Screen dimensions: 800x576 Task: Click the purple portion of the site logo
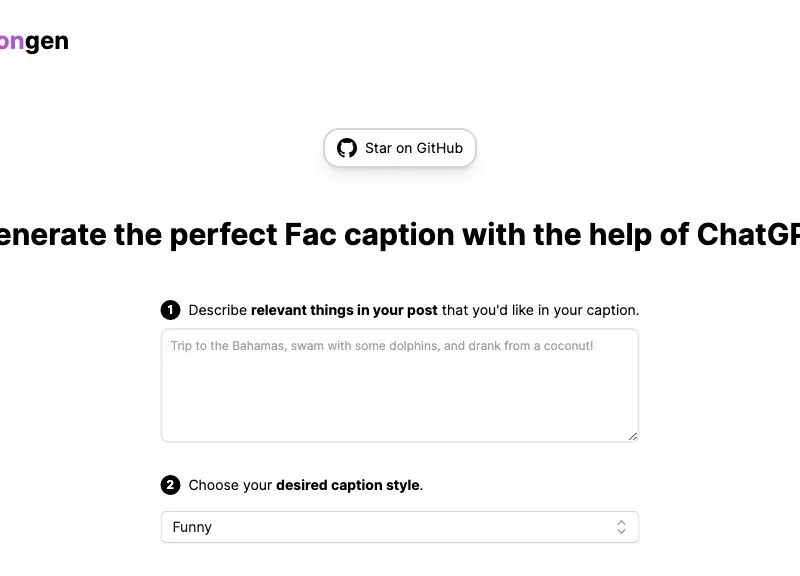click(12, 41)
